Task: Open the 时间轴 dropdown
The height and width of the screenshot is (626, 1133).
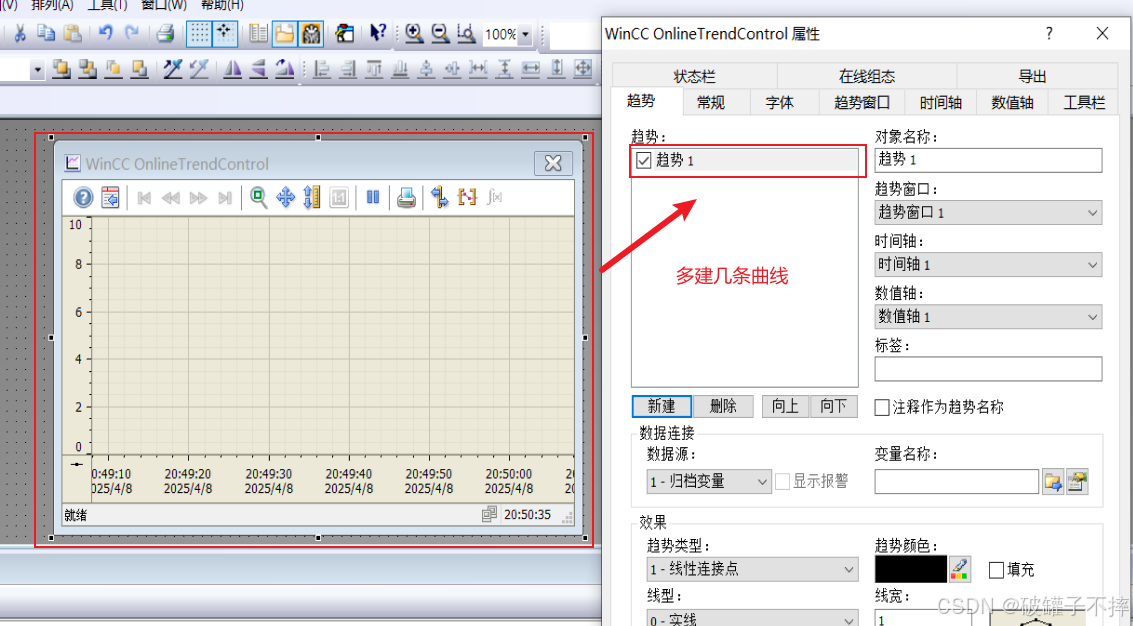Action: (x=988, y=265)
